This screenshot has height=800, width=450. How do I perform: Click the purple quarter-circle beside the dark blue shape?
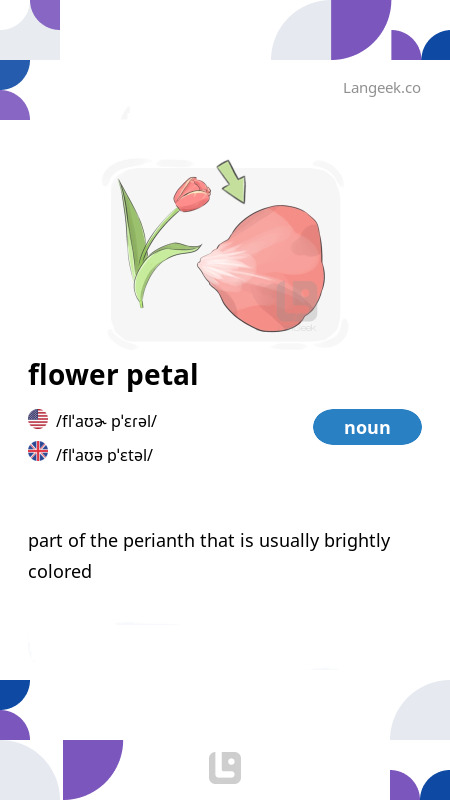coord(406,45)
